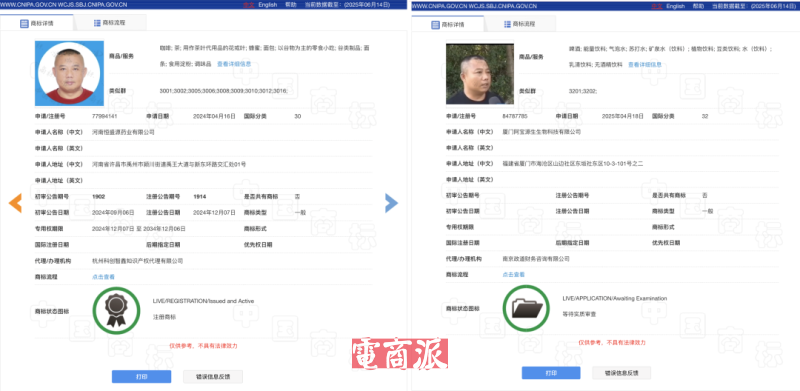Select right page 代理/办理机构 agency value

click(x=536, y=259)
